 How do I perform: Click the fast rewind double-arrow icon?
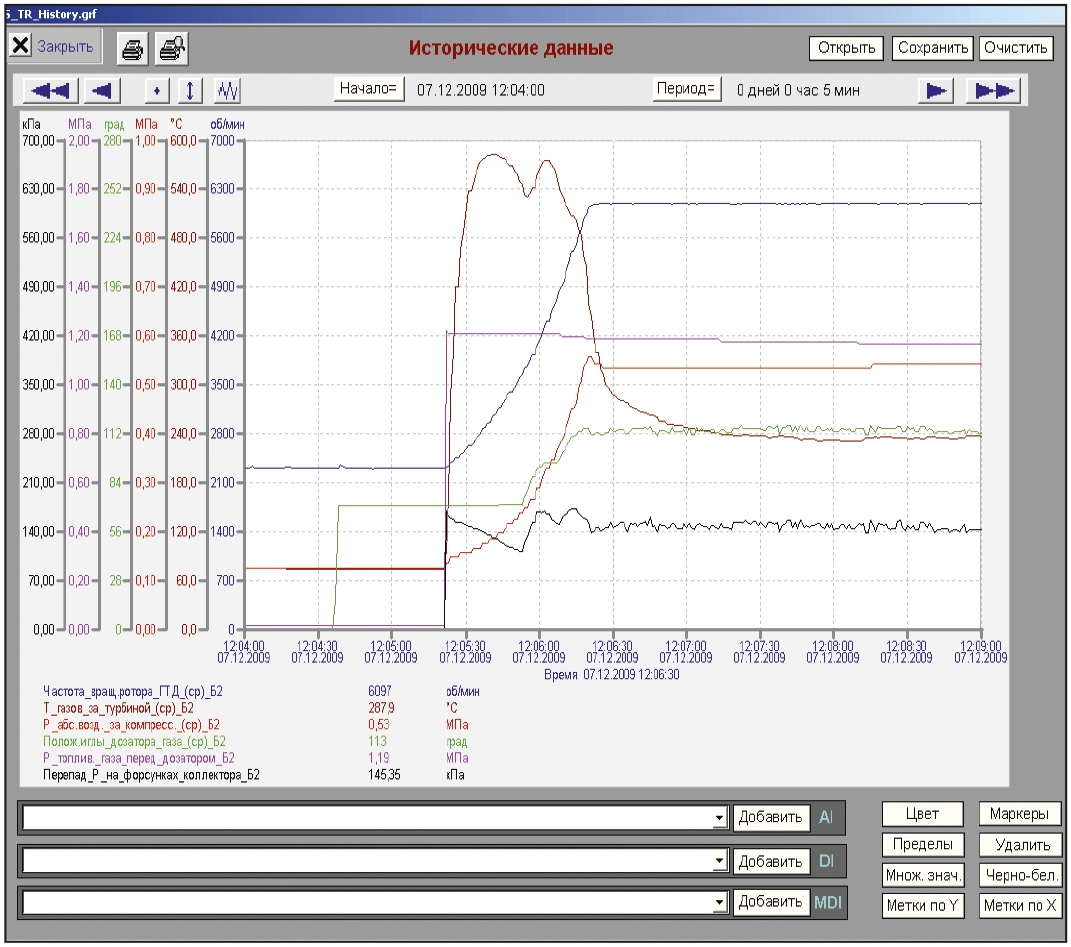pyautogui.click(x=51, y=90)
